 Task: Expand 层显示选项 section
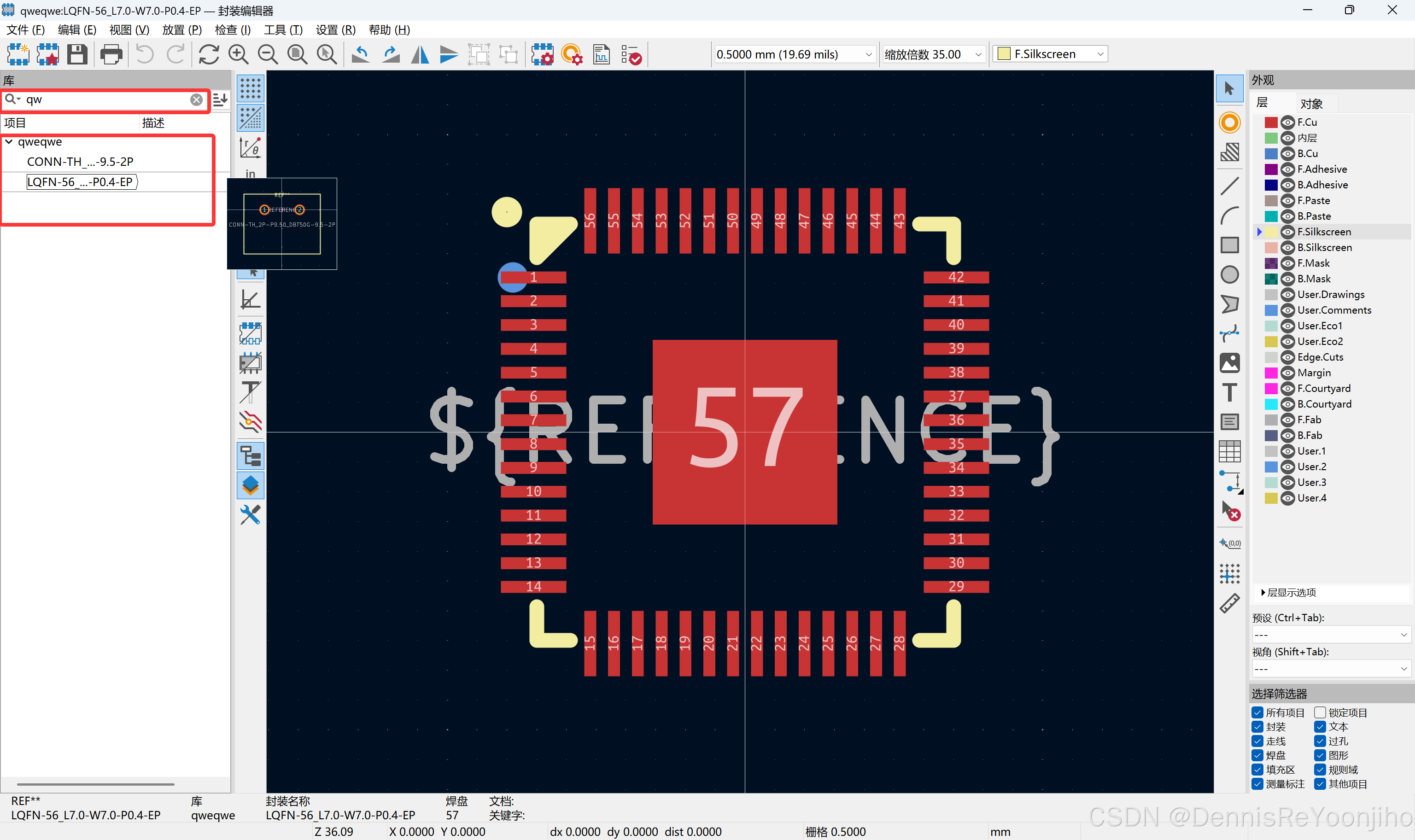coord(1288,593)
